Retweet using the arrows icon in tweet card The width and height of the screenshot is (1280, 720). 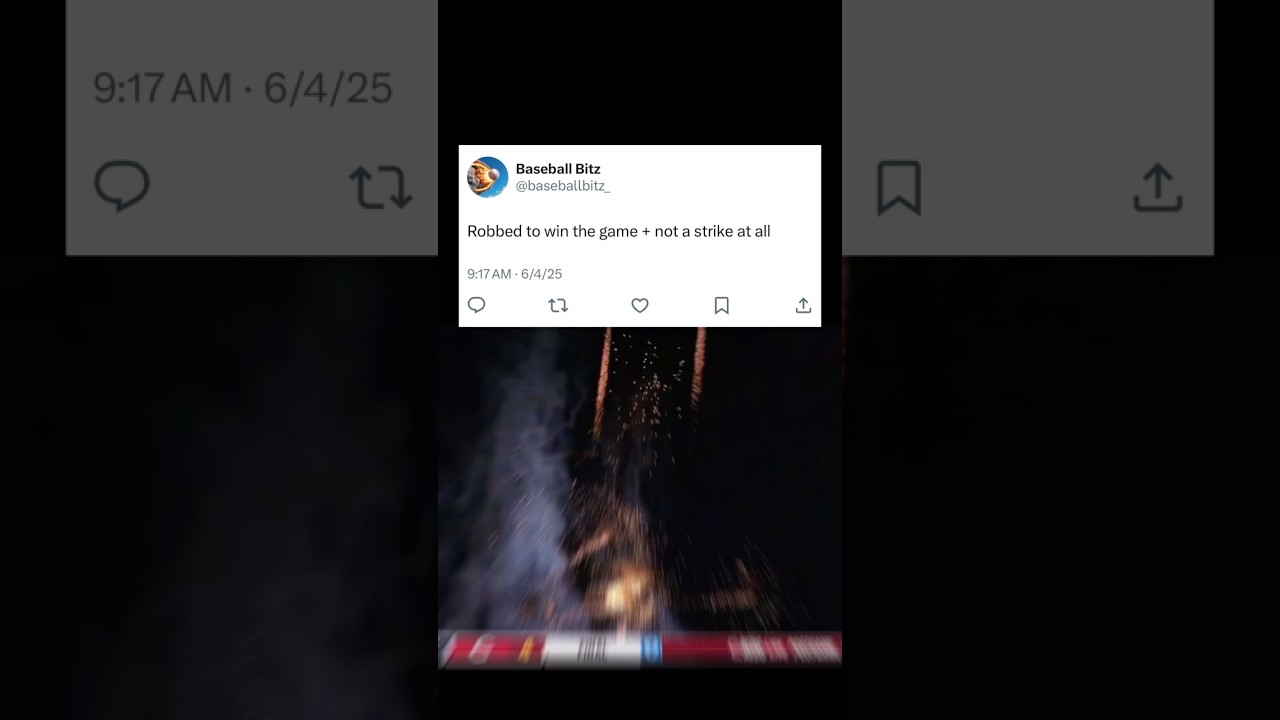(x=558, y=305)
